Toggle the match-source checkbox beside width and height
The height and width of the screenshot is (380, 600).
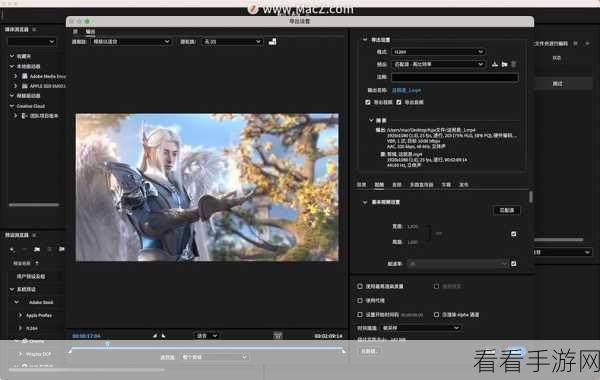pyautogui.click(x=514, y=234)
